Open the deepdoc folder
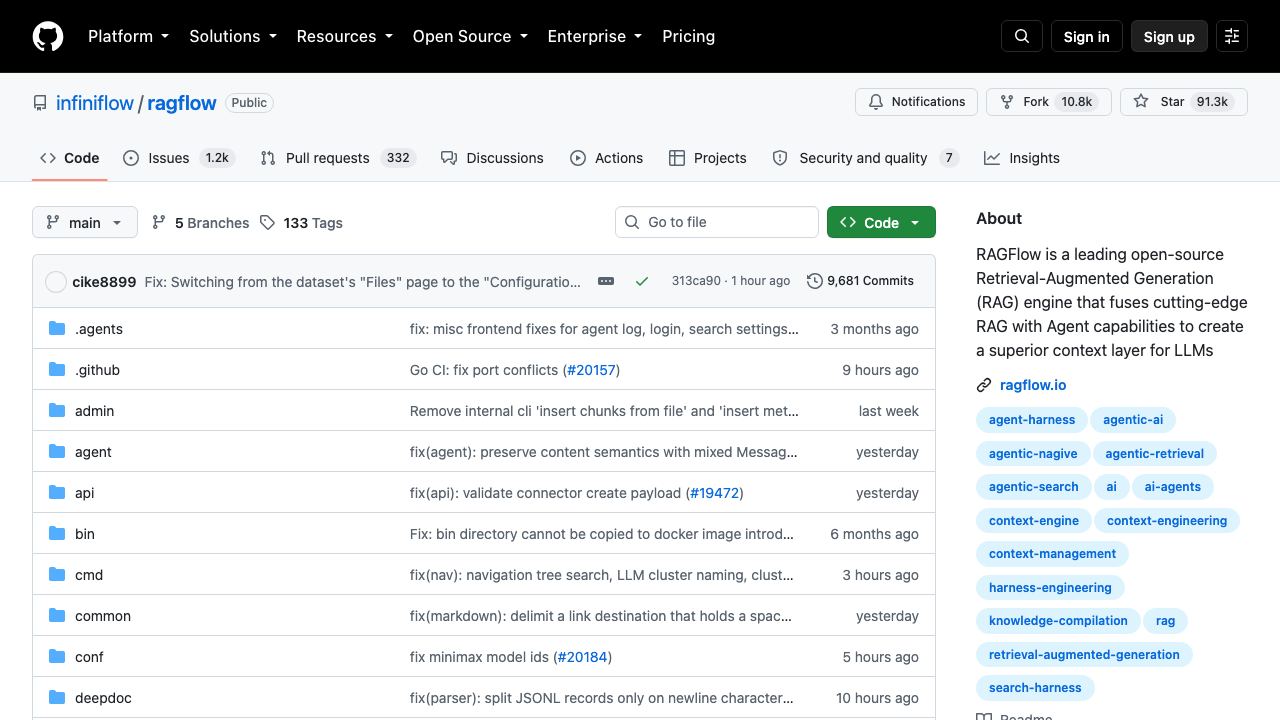1280x720 pixels. [103, 698]
